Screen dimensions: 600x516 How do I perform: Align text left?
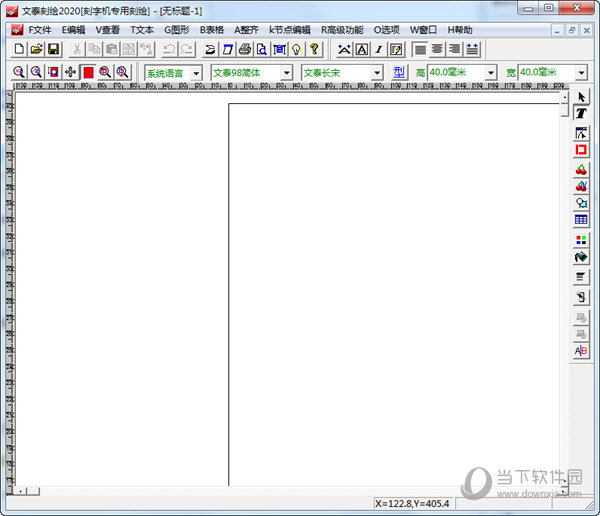click(420, 49)
